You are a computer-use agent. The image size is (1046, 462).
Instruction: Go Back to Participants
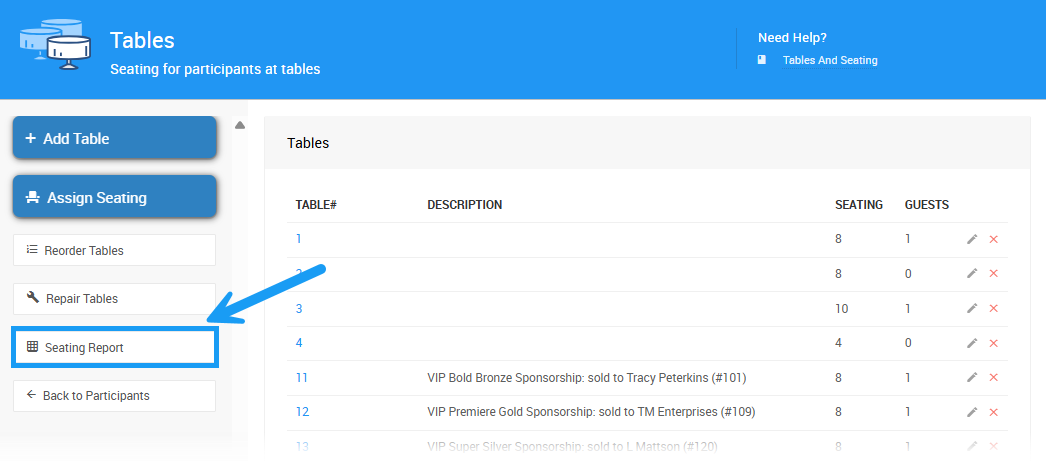click(114, 395)
